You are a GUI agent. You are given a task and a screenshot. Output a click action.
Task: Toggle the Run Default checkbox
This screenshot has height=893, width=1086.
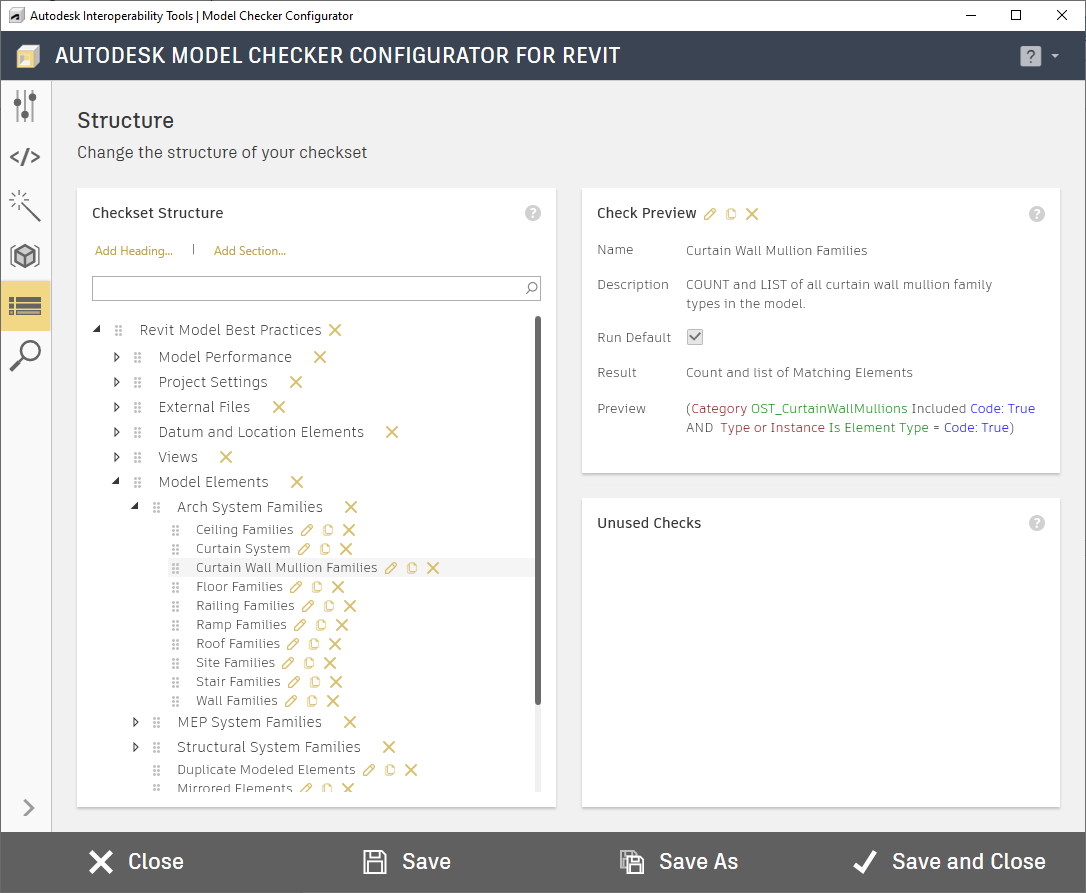pyautogui.click(x=695, y=337)
